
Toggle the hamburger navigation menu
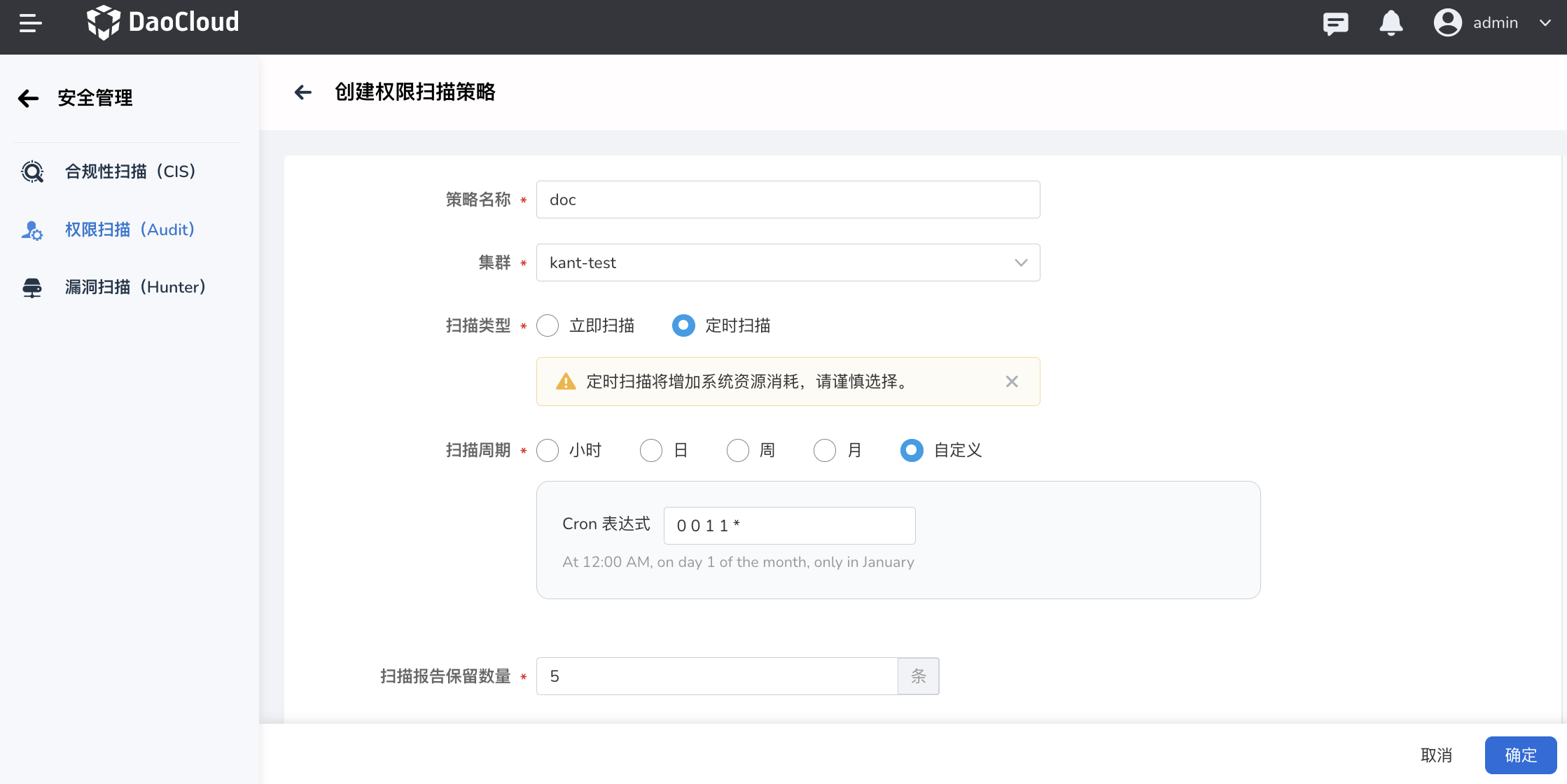[30, 23]
